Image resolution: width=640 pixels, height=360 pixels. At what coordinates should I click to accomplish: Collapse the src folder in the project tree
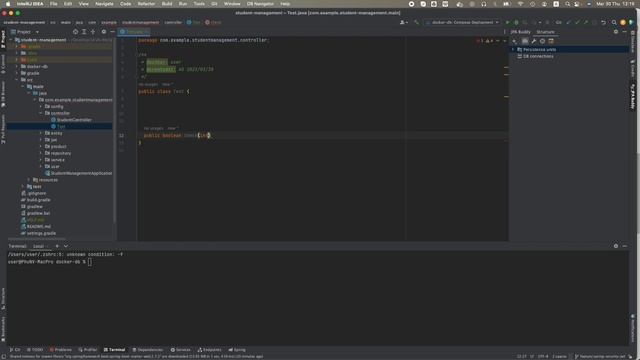click(17, 80)
